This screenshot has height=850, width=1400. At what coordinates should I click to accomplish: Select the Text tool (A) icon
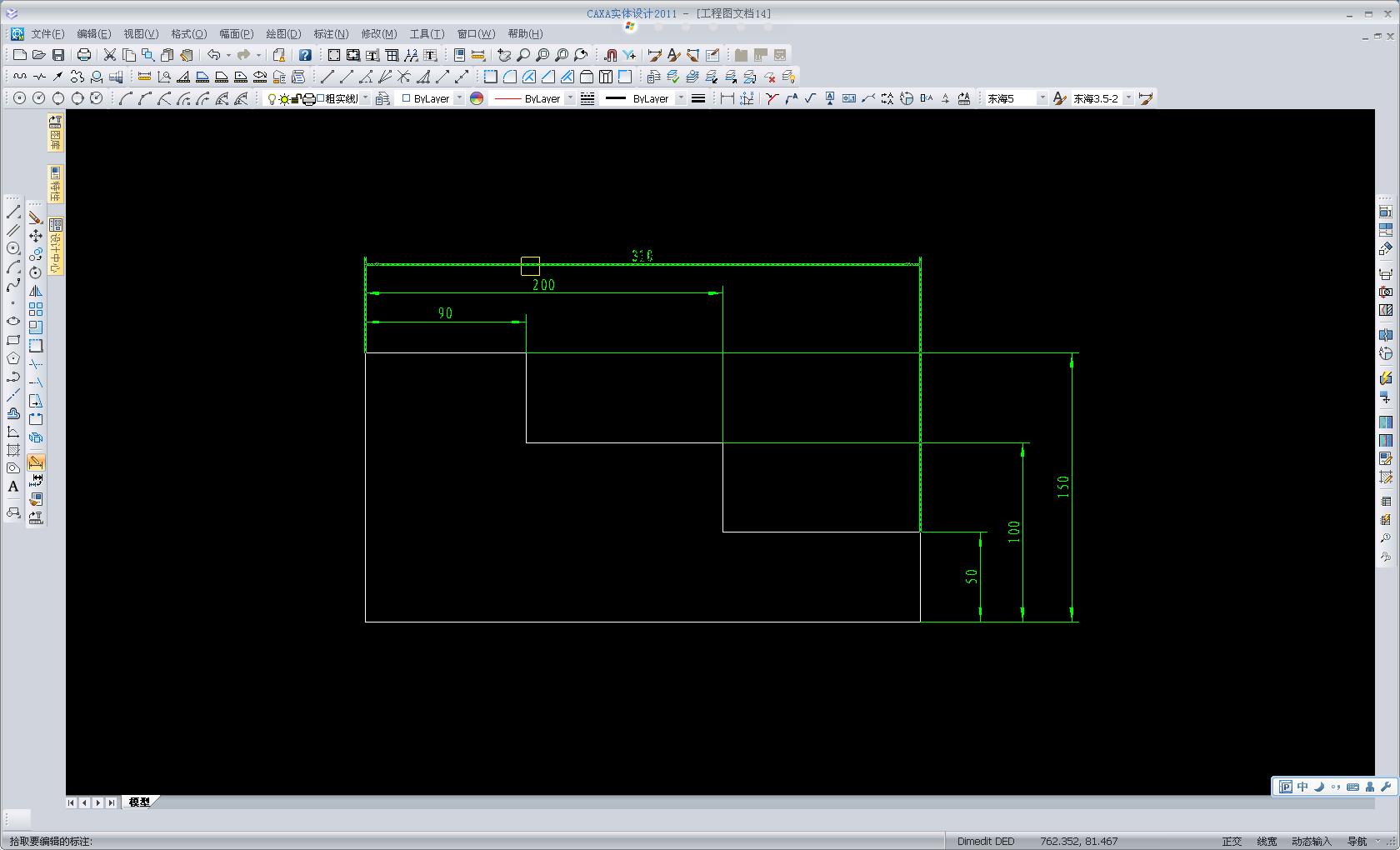point(13,487)
